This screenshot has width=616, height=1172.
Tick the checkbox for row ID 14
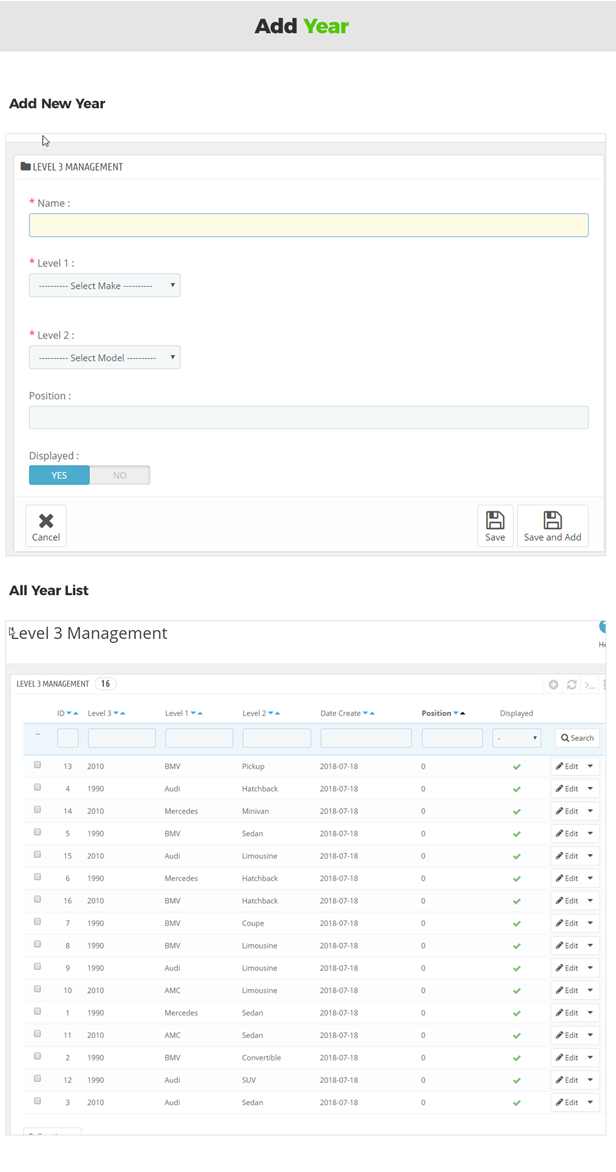coord(38,810)
